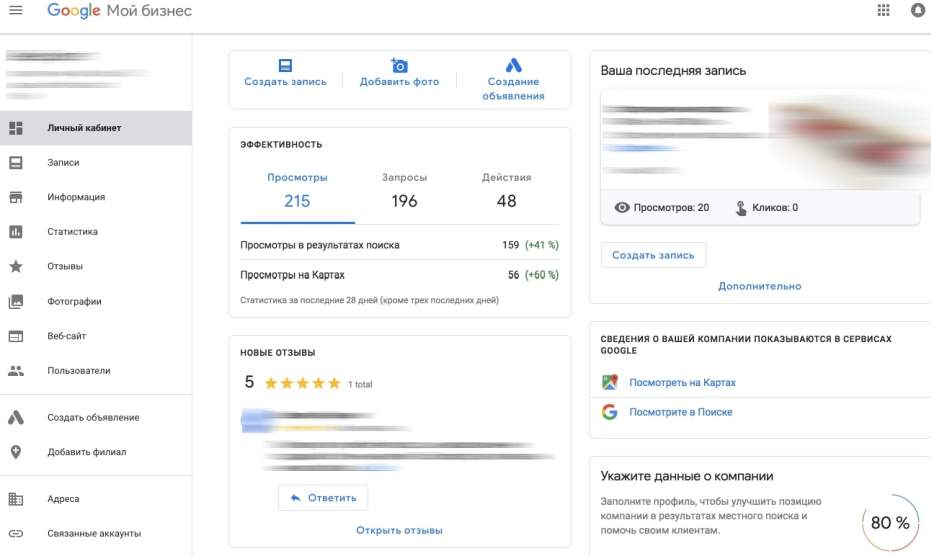This screenshot has width=931, height=556.
Task: Select the Просмотры tab
Action: pos(297,190)
